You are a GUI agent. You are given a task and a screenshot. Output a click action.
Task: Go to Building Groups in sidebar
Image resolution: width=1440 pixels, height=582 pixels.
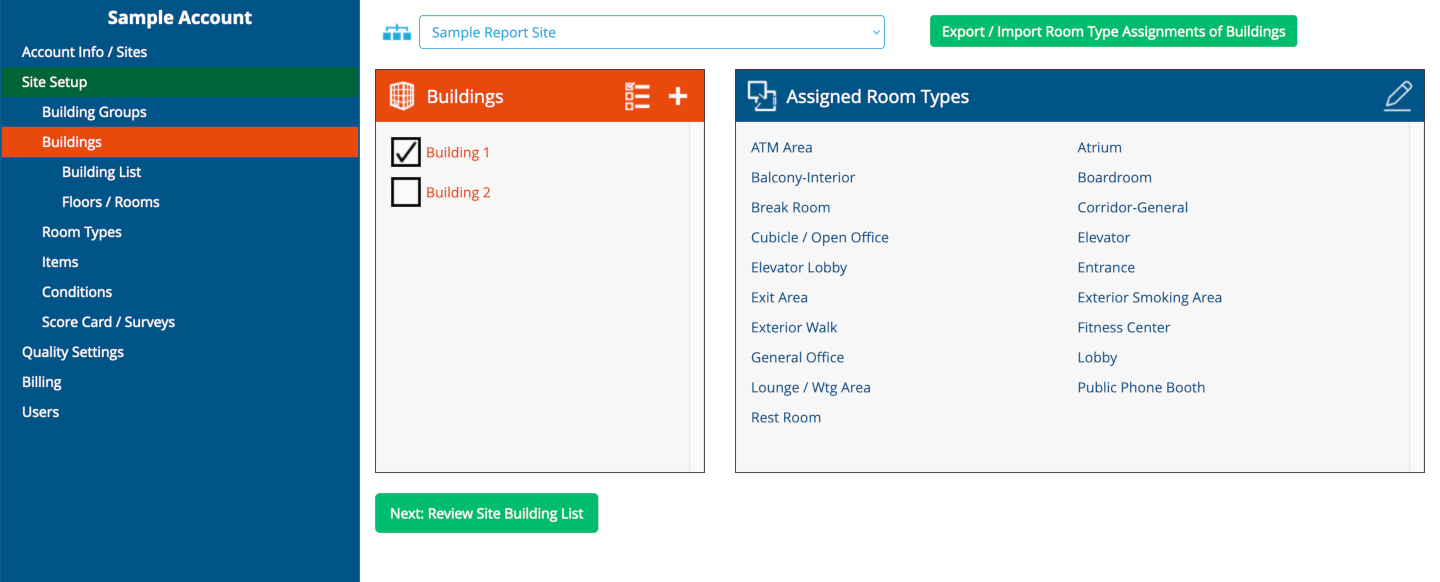click(x=94, y=112)
